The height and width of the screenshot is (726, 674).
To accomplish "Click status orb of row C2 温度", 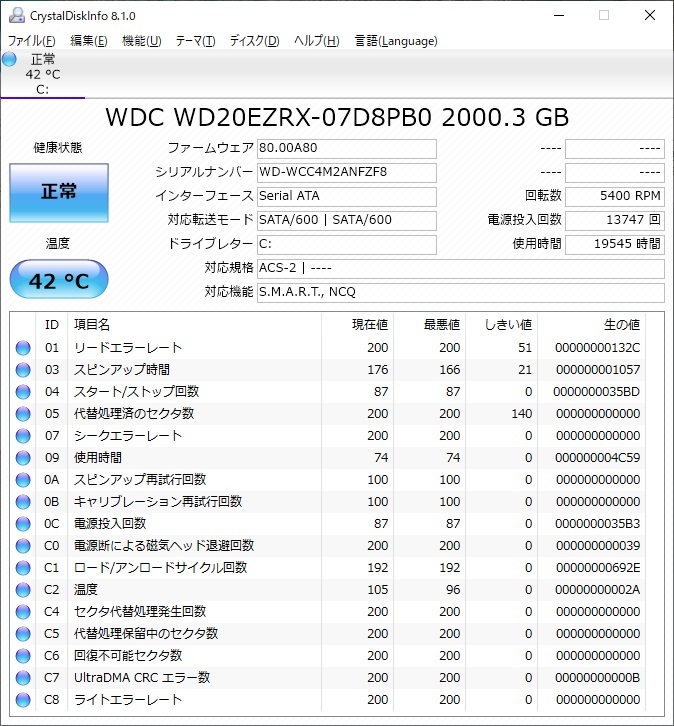I will [x=23, y=590].
